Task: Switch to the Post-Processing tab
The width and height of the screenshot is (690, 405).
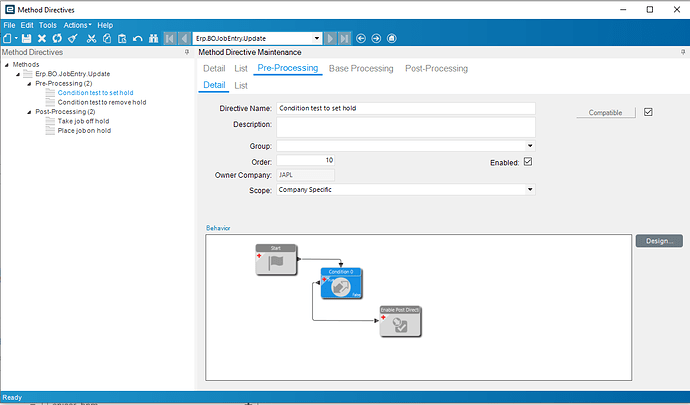Action: point(437,69)
